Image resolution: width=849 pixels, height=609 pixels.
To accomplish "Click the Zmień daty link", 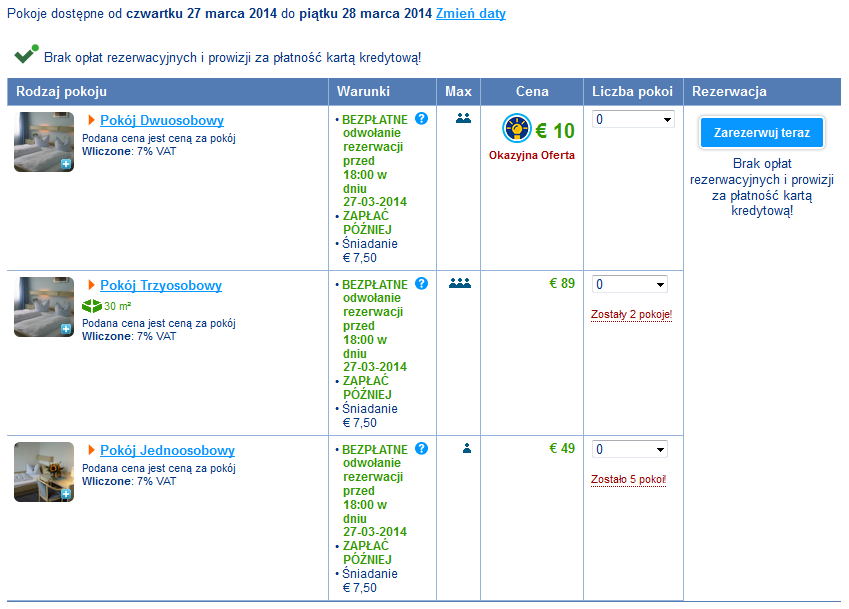I will click(x=471, y=14).
